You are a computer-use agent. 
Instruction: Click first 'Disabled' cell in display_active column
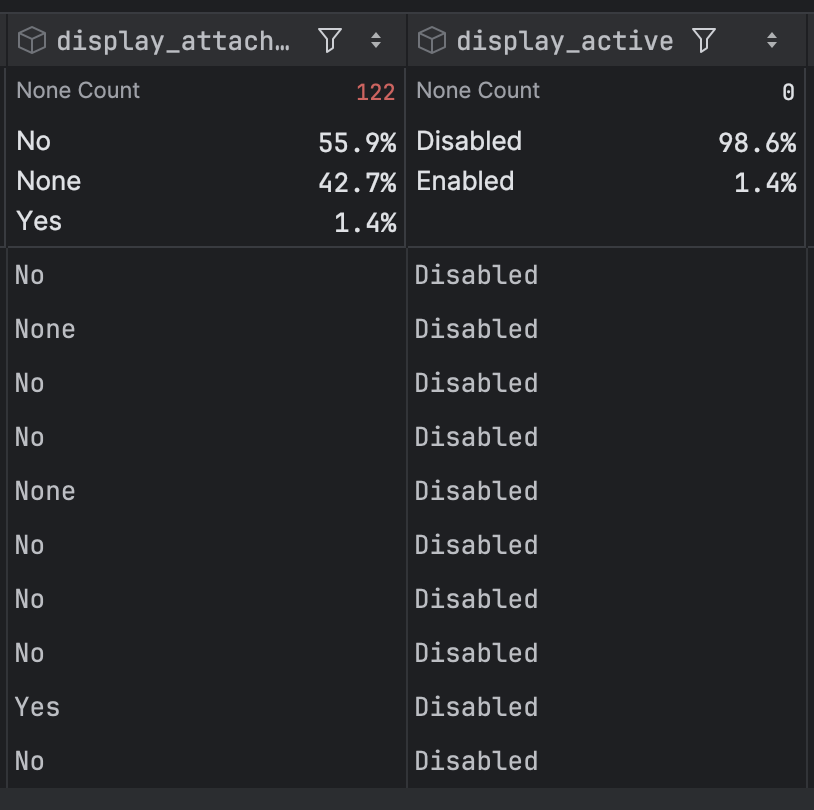(606, 275)
